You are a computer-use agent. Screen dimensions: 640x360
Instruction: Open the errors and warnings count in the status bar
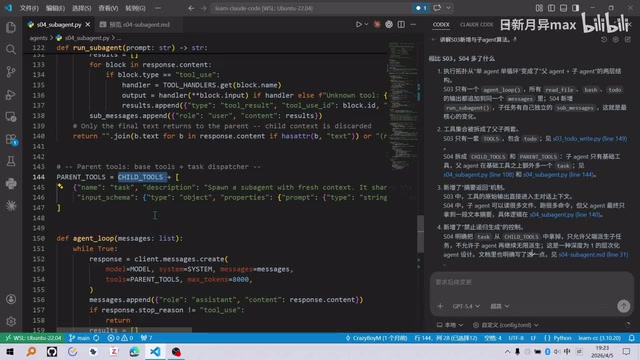click(120, 338)
